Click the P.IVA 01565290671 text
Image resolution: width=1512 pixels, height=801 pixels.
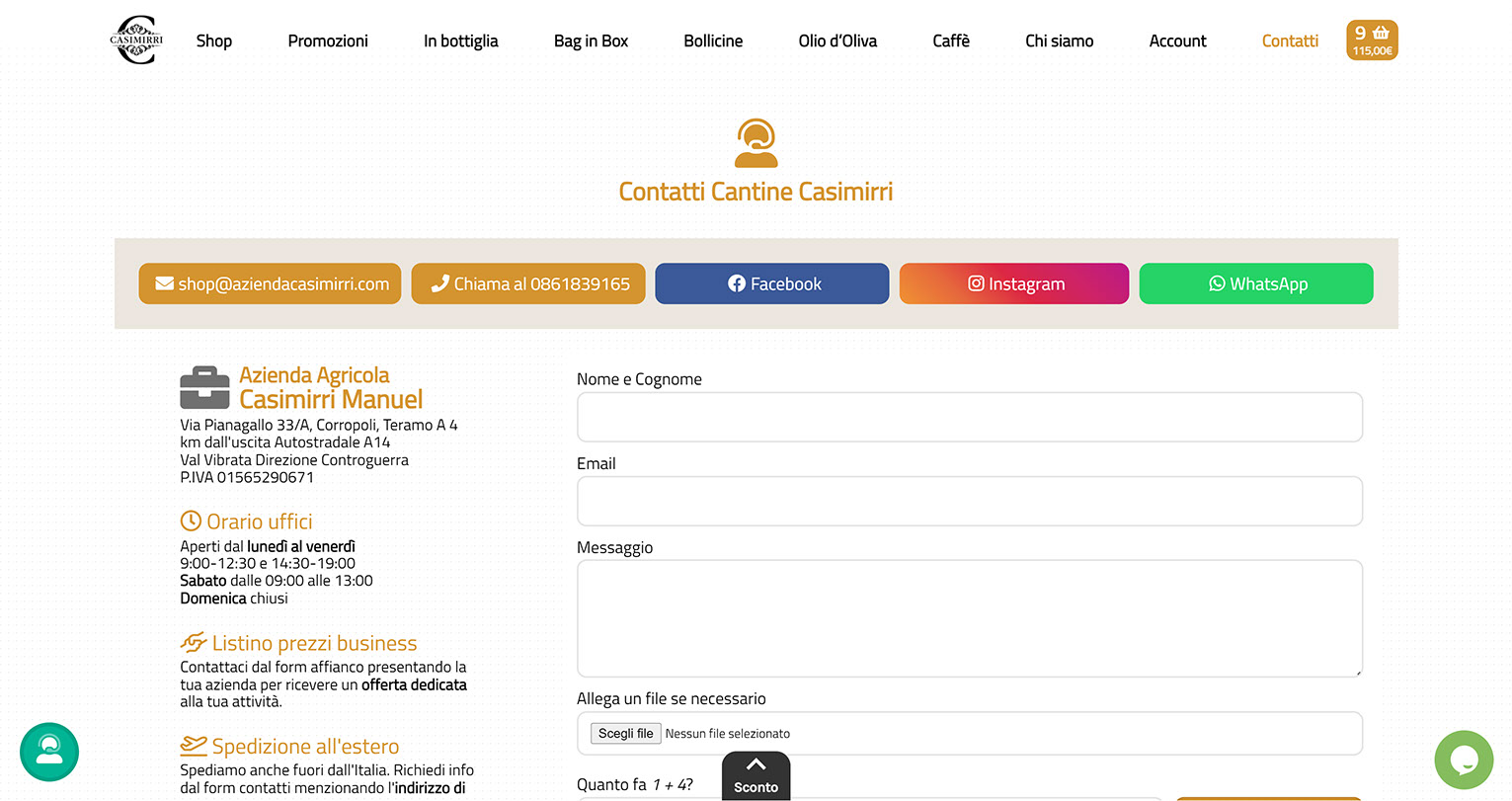click(247, 477)
